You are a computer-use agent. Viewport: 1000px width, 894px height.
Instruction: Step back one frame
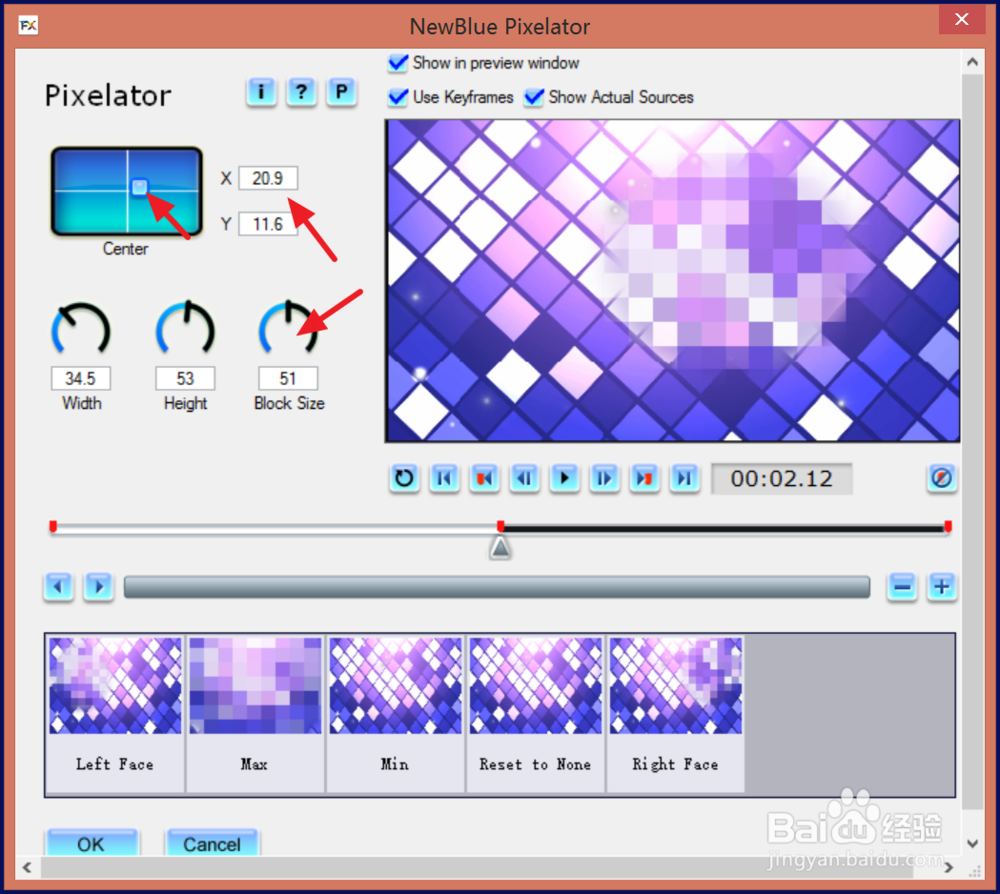point(524,478)
